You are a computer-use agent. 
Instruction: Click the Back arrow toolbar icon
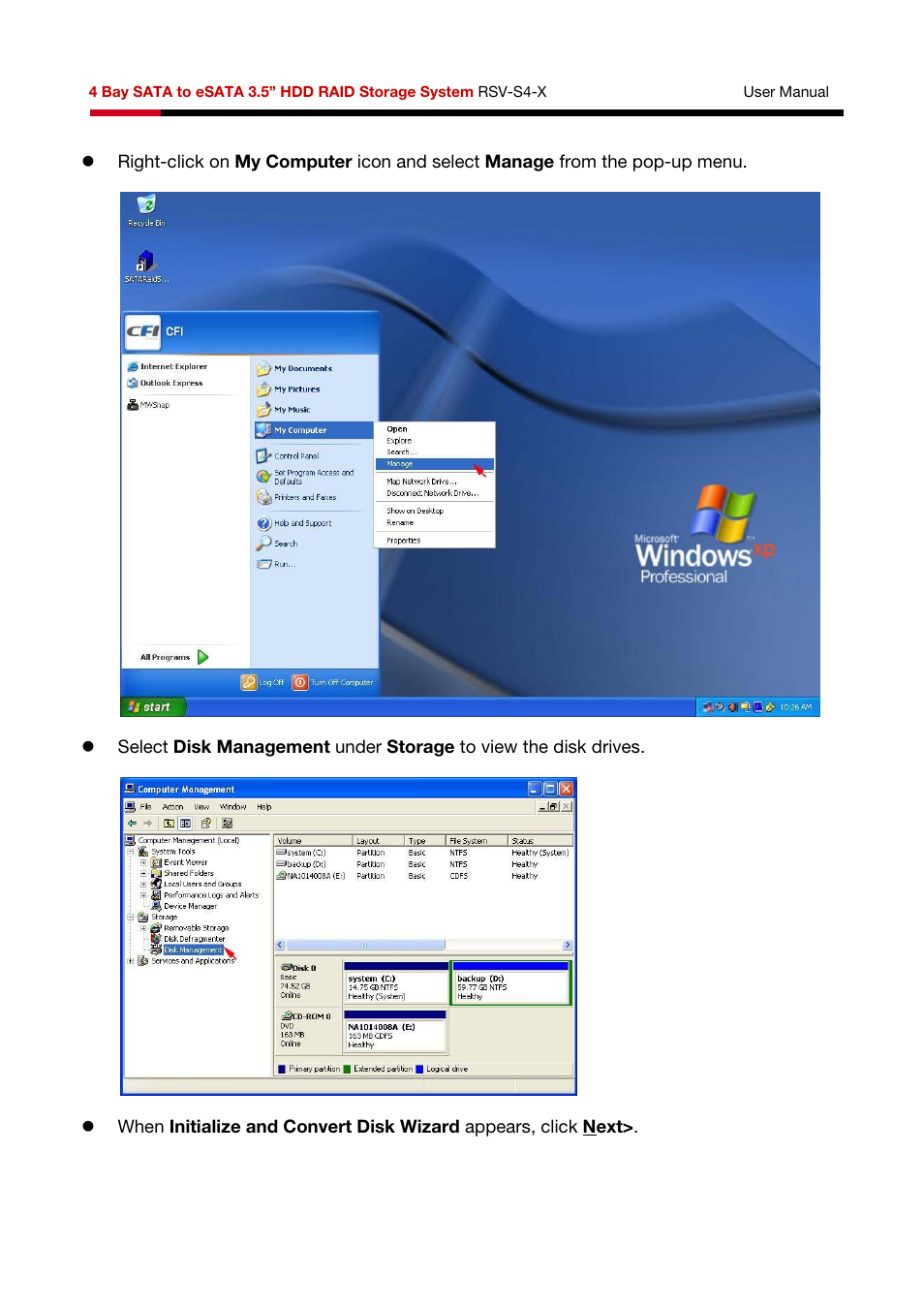click(132, 824)
